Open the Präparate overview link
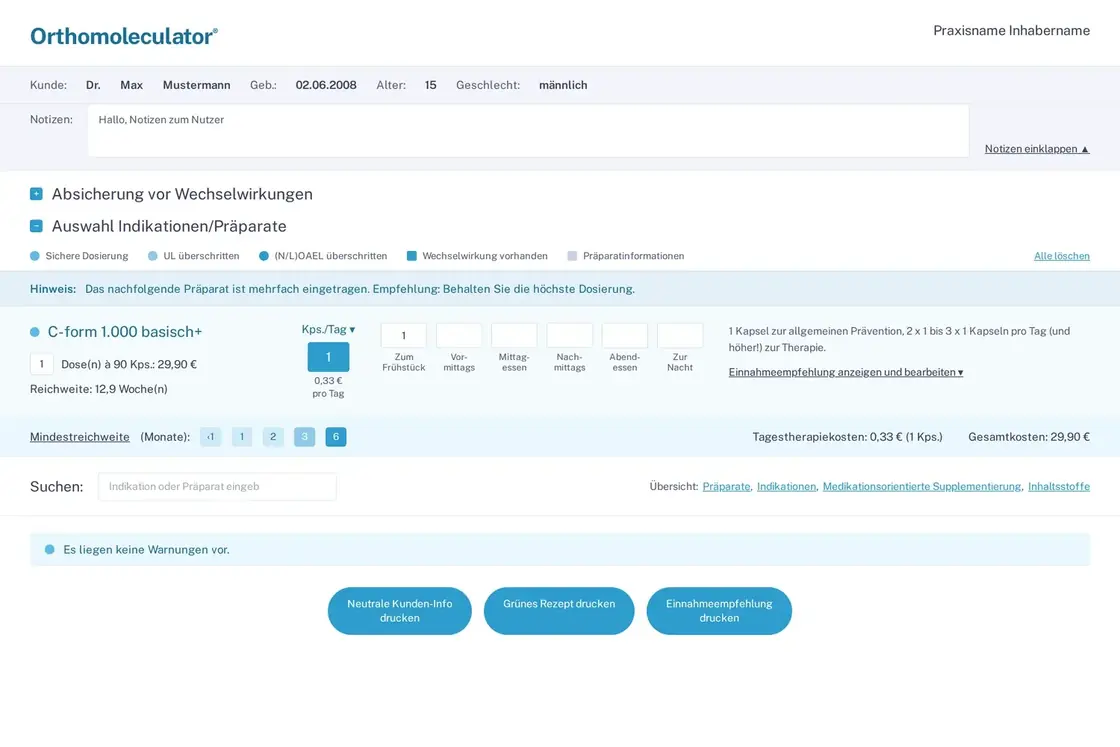 pos(726,486)
